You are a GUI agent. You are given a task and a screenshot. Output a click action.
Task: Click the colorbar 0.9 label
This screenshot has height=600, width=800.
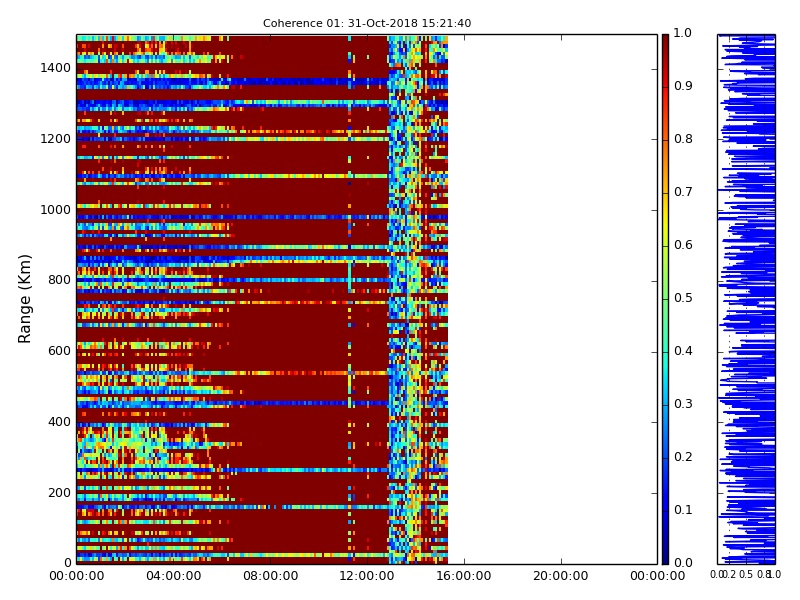683,86
